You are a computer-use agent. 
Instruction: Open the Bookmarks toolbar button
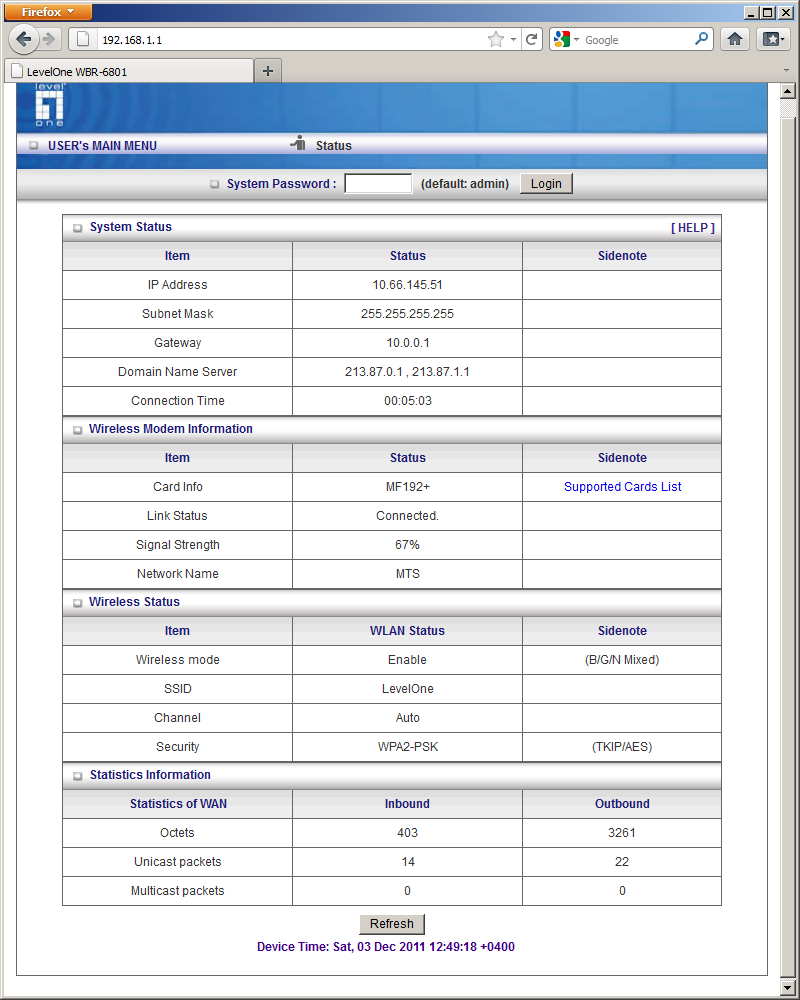coord(773,40)
